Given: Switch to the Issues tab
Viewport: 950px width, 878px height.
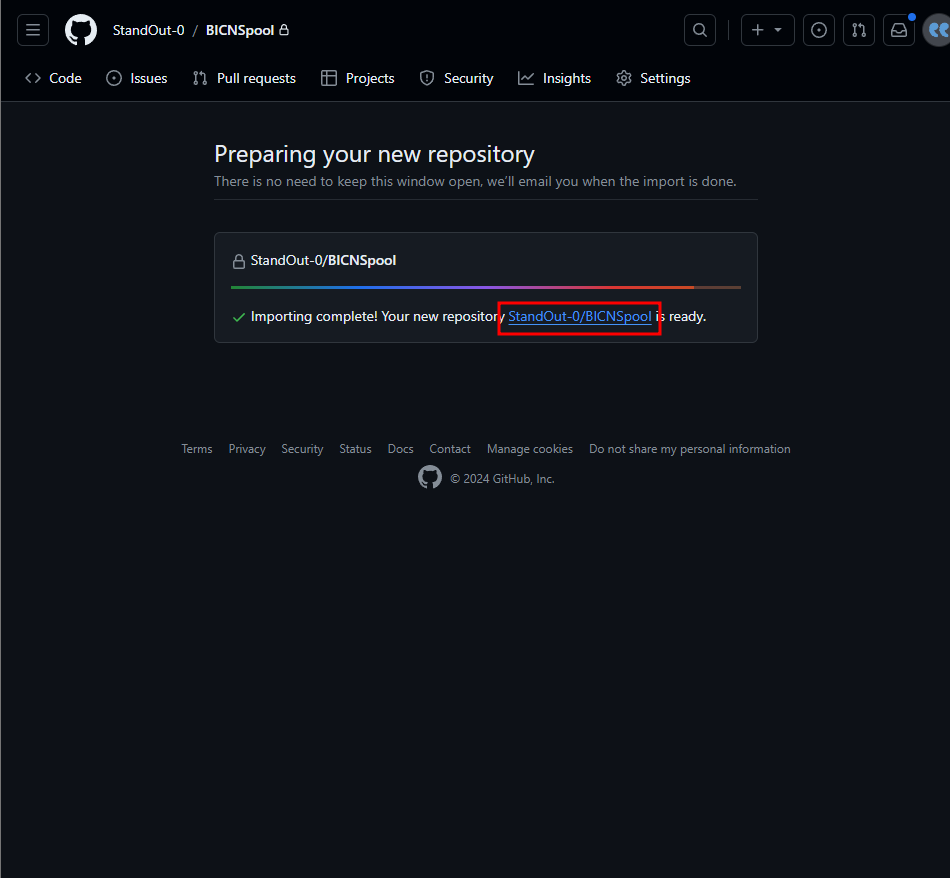Looking at the screenshot, I should pyautogui.click(x=137, y=78).
